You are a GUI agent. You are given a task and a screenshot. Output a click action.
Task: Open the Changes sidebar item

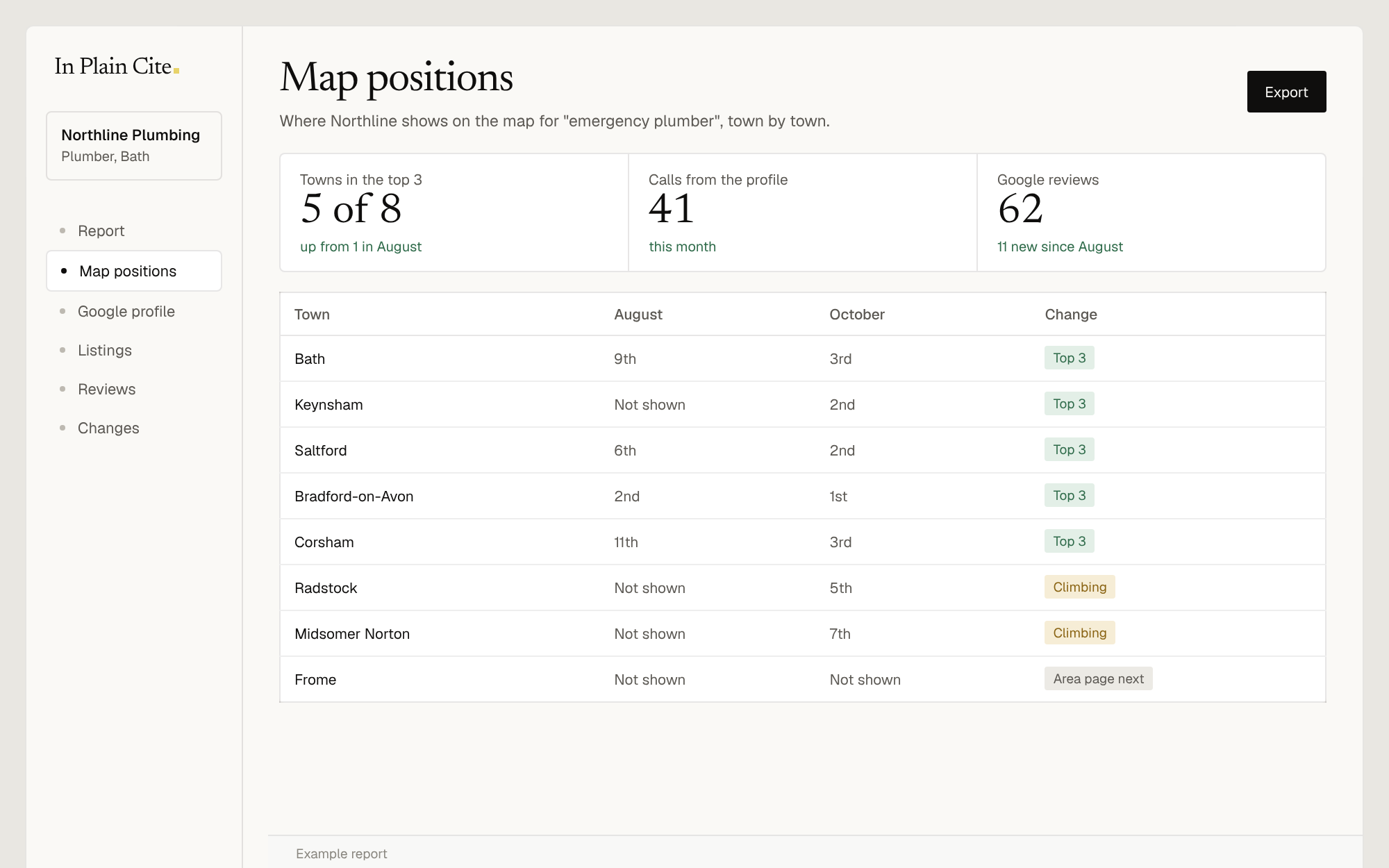pos(134,428)
